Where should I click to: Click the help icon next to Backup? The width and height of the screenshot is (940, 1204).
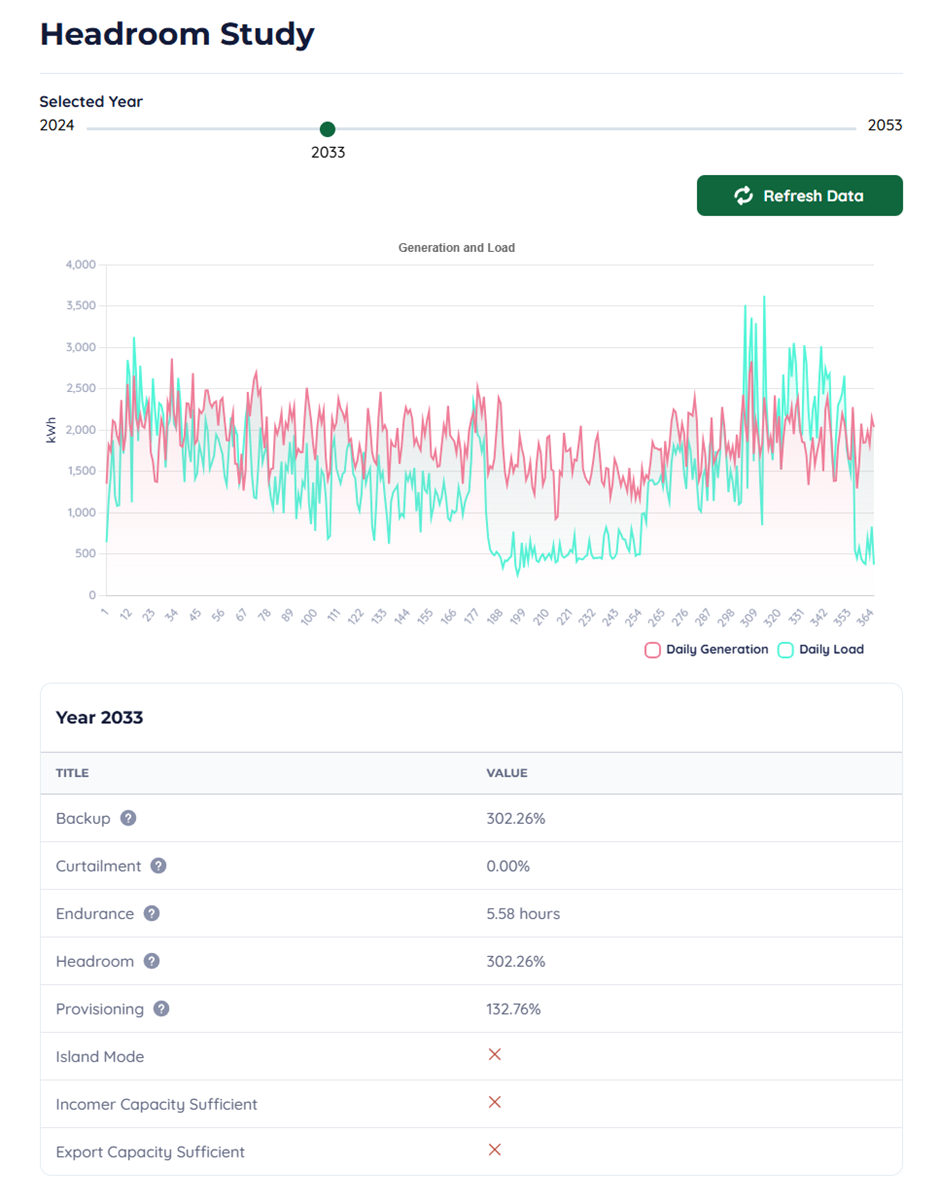pos(128,818)
